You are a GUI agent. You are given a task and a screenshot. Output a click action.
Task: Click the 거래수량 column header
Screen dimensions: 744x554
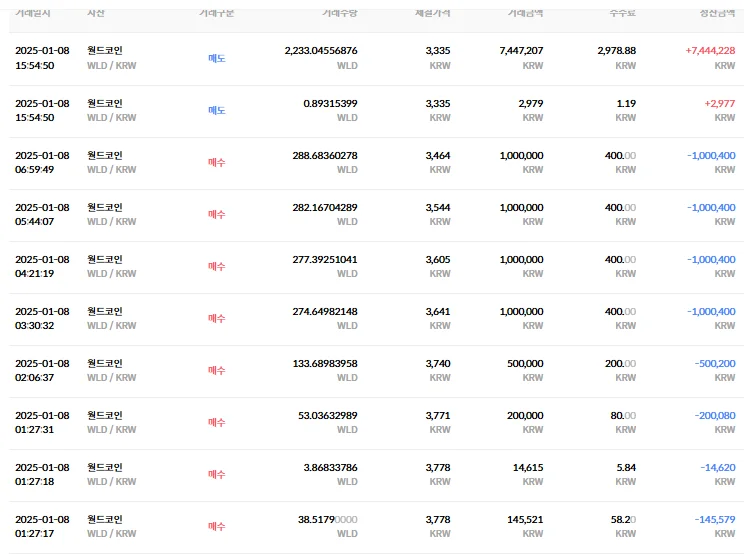340,12
